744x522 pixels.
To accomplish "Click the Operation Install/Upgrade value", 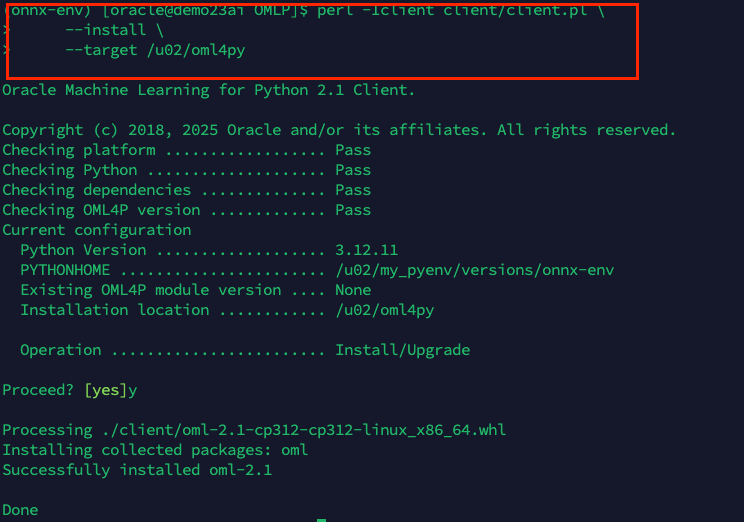I will point(402,350).
